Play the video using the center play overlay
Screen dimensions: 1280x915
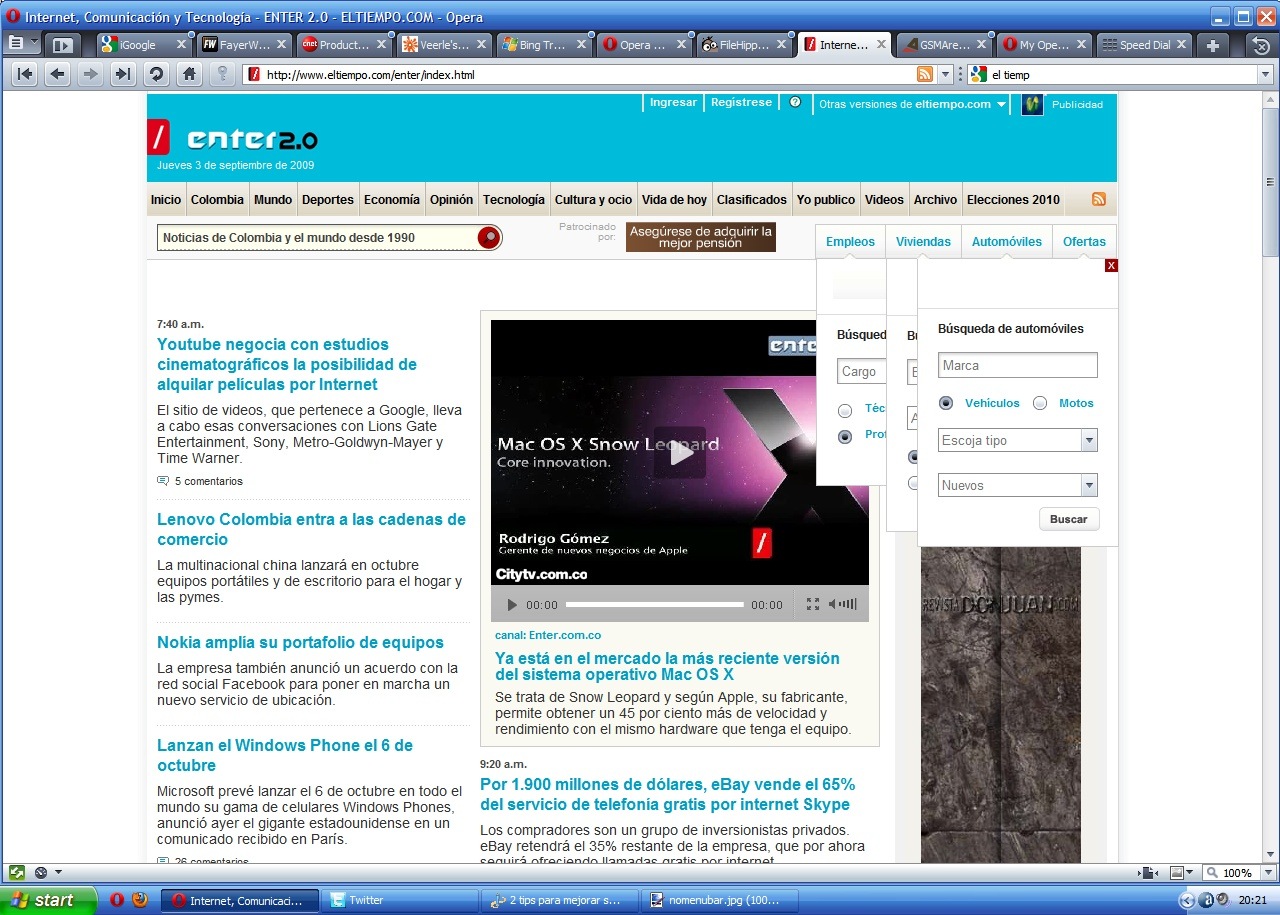pos(680,452)
